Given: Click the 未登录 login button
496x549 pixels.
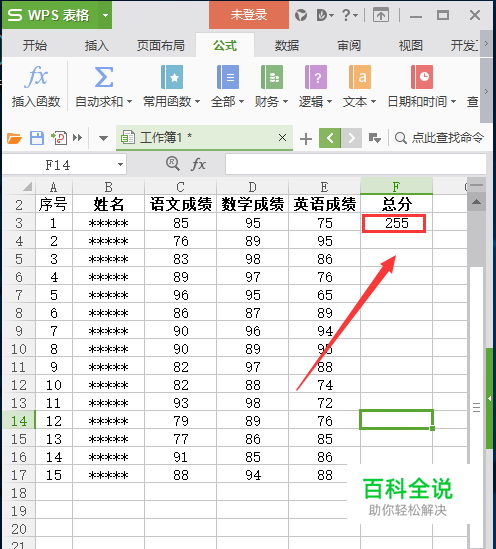Looking at the screenshot, I should [x=249, y=15].
